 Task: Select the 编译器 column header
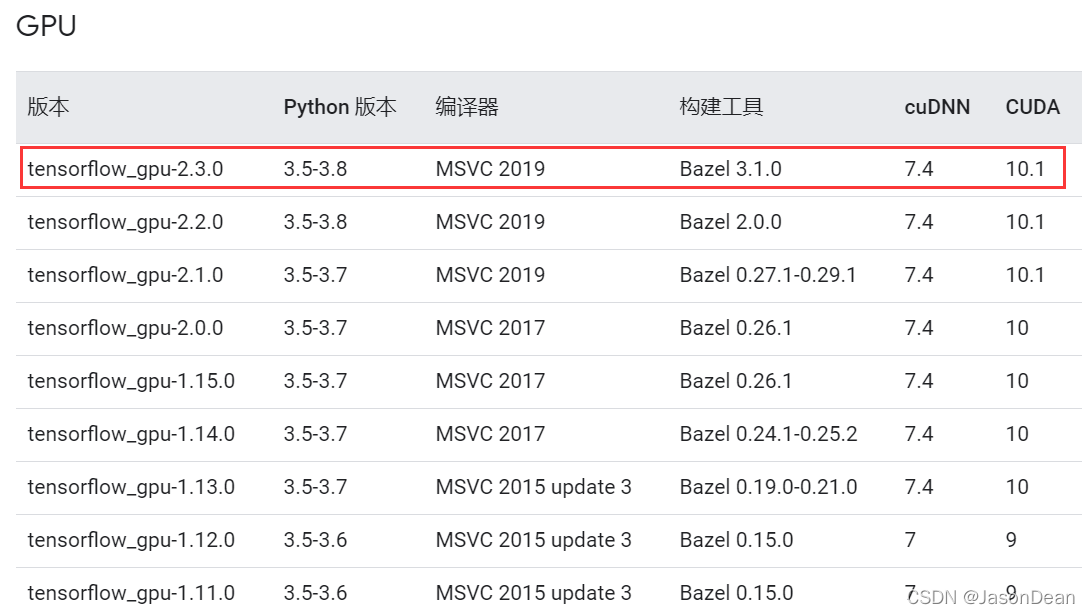[467, 107]
